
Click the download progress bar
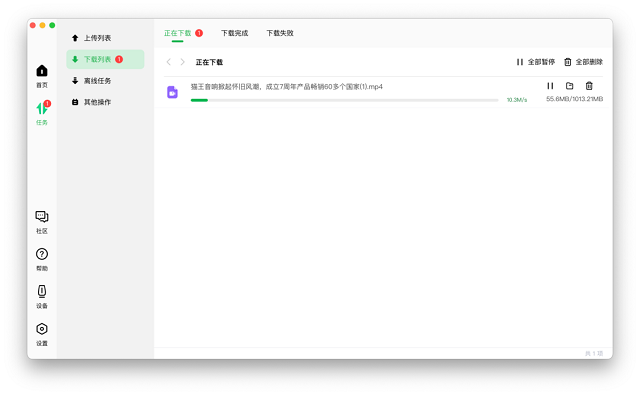coord(344,100)
